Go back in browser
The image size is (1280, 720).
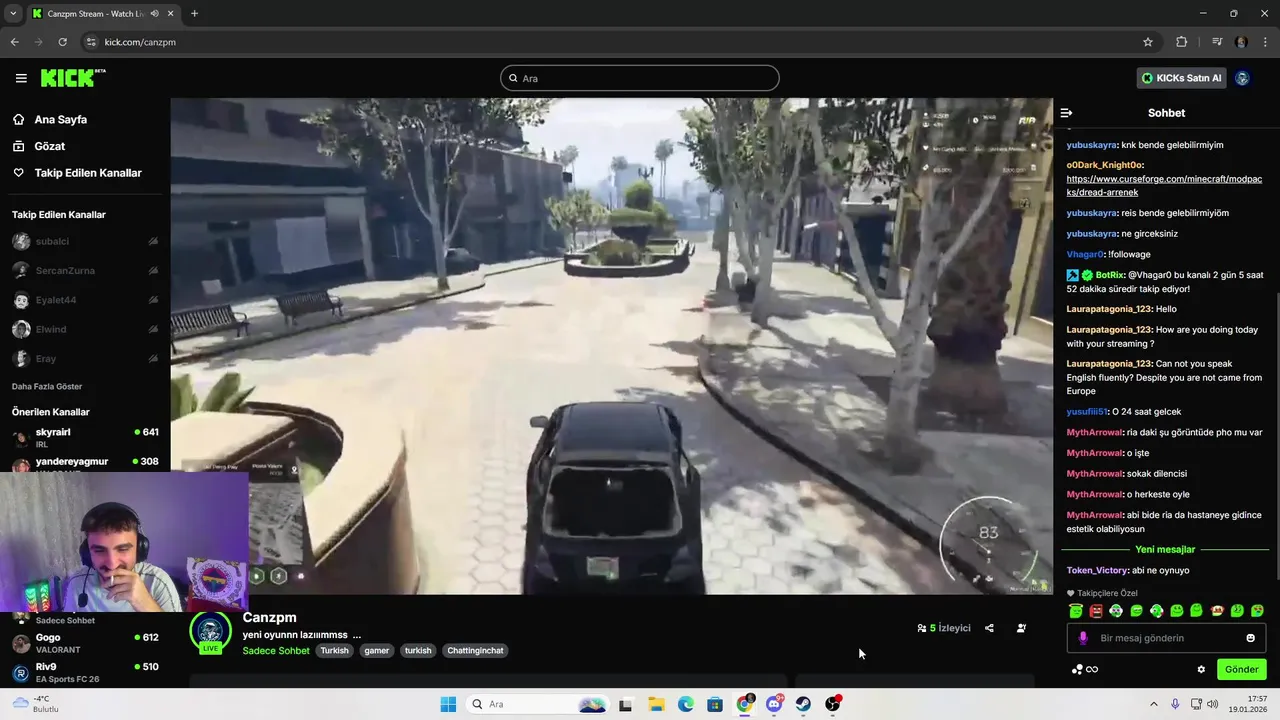click(14, 42)
